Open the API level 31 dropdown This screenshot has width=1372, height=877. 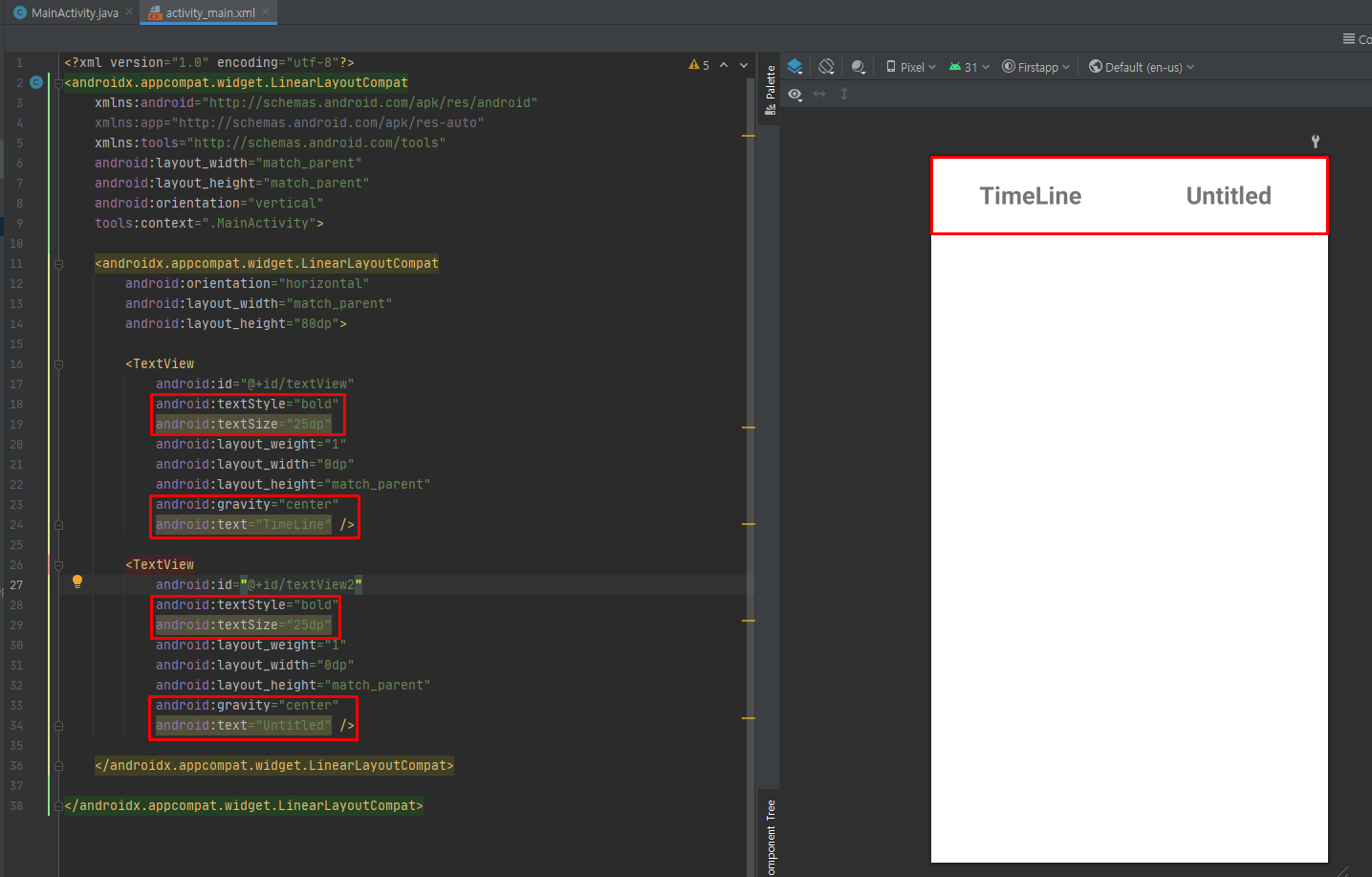(969, 67)
